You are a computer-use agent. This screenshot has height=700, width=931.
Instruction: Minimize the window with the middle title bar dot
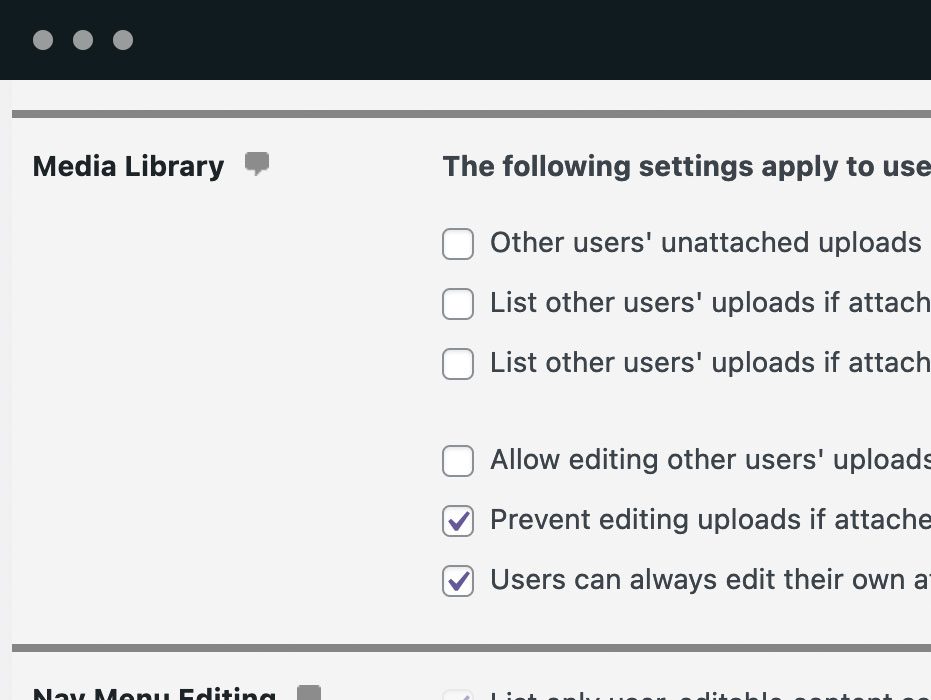coord(83,40)
